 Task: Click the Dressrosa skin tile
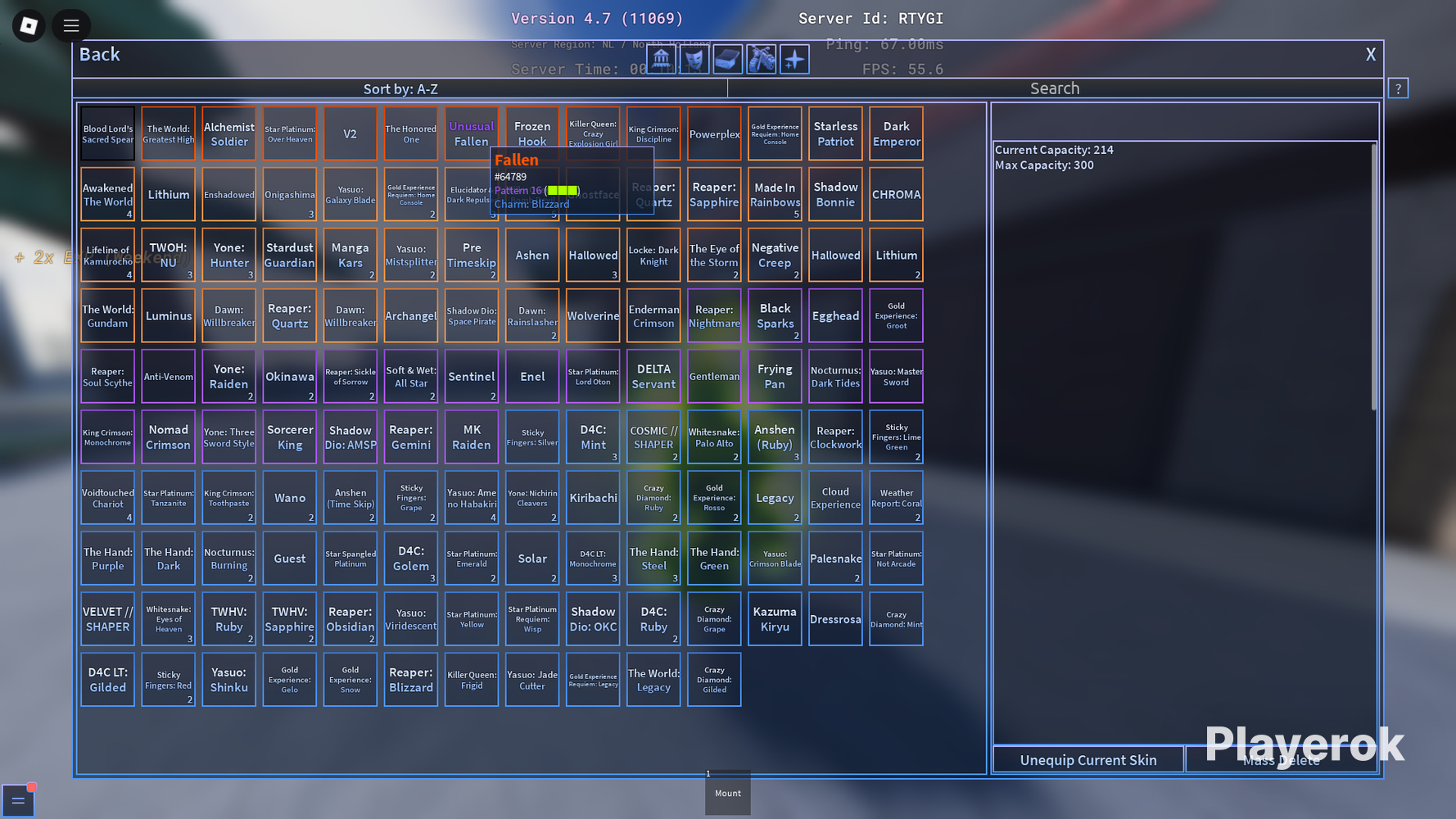coord(835,618)
